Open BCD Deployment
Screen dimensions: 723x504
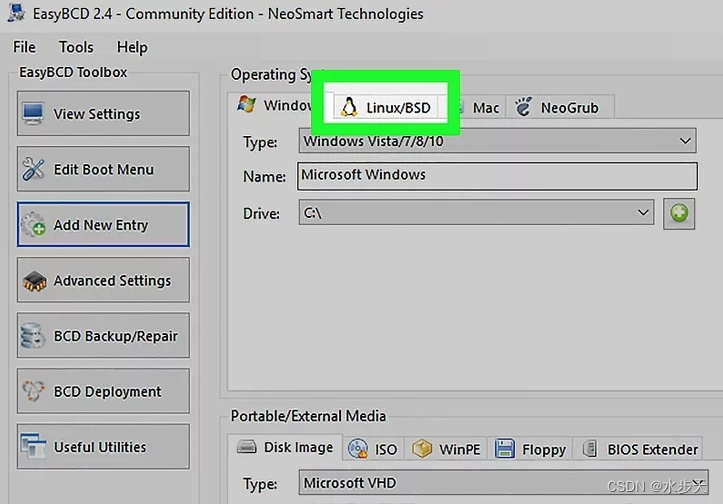click(x=103, y=391)
